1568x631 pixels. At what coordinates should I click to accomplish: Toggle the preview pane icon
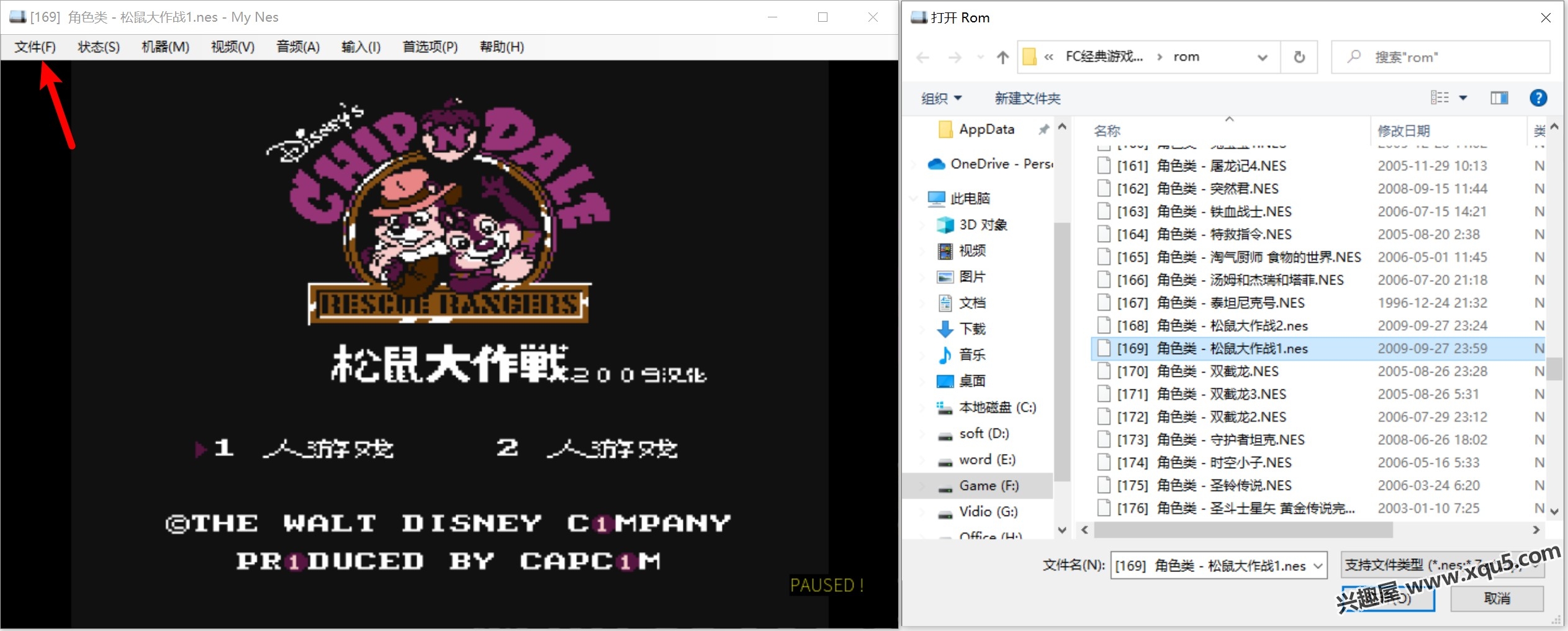point(1499,98)
